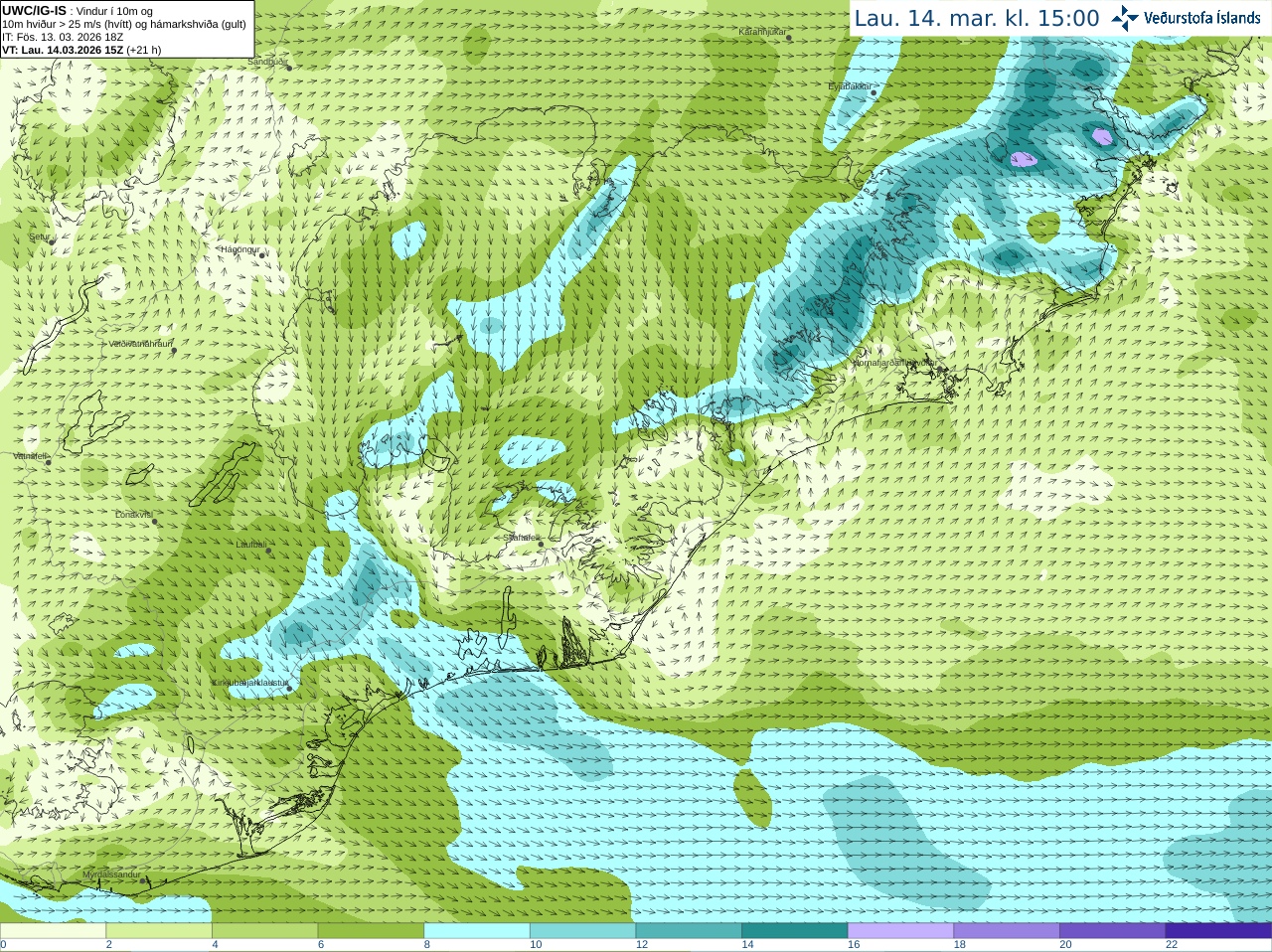Select the 0–2 m/s legend color
The height and width of the screenshot is (952, 1272).
pos(53,931)
